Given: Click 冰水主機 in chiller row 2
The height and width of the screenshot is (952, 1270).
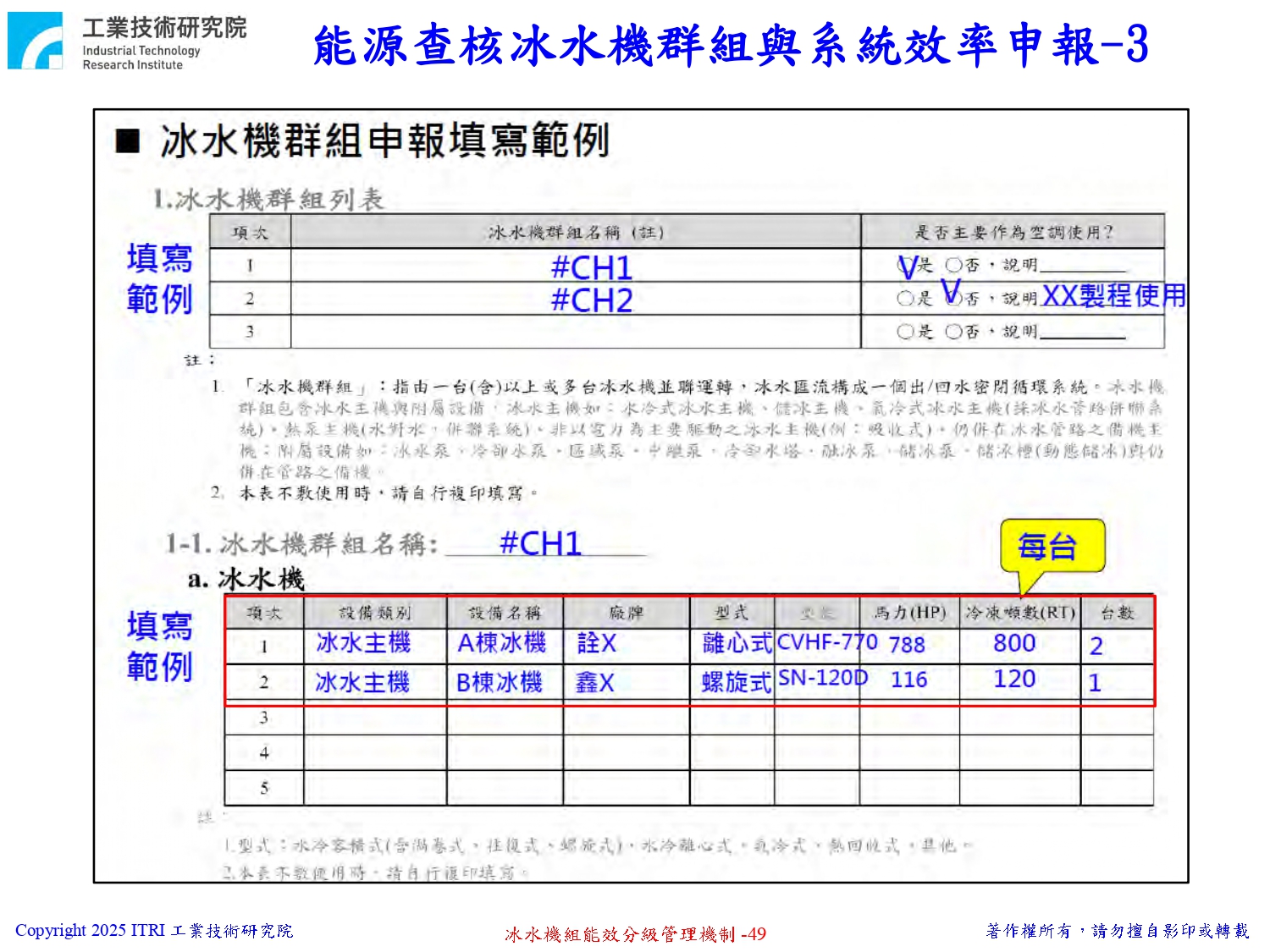Looking at the screenshot, I should point(362,682).
